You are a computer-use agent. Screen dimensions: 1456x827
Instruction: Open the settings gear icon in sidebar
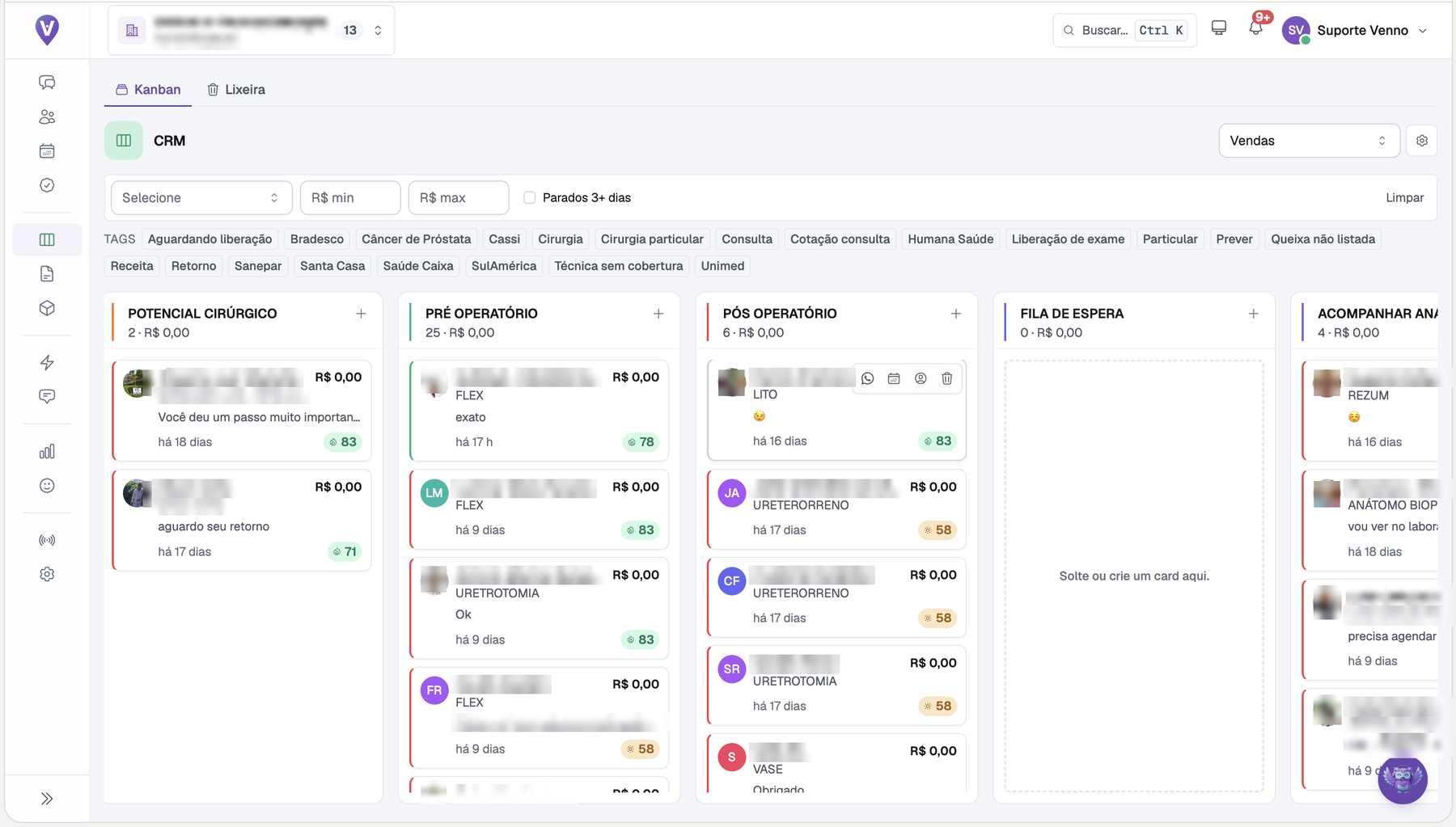point(47,574)
